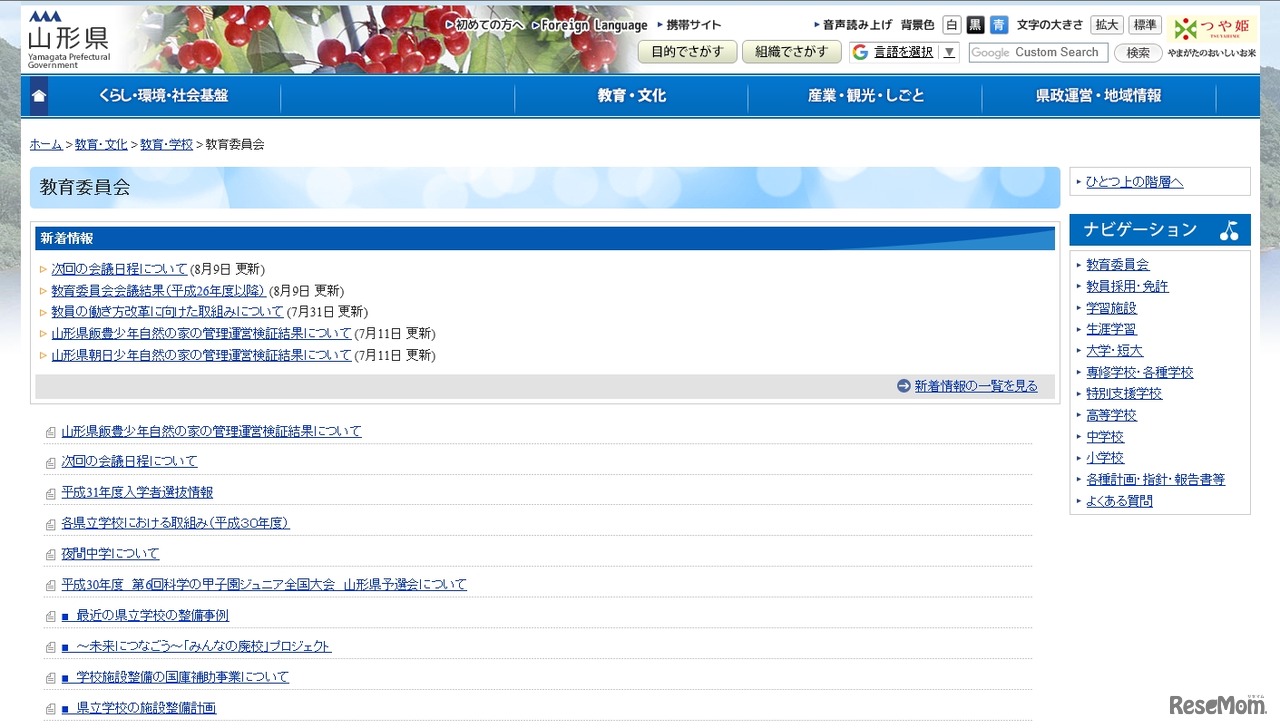
Task: Open 夜間中学について link
Action: point(110,554)
